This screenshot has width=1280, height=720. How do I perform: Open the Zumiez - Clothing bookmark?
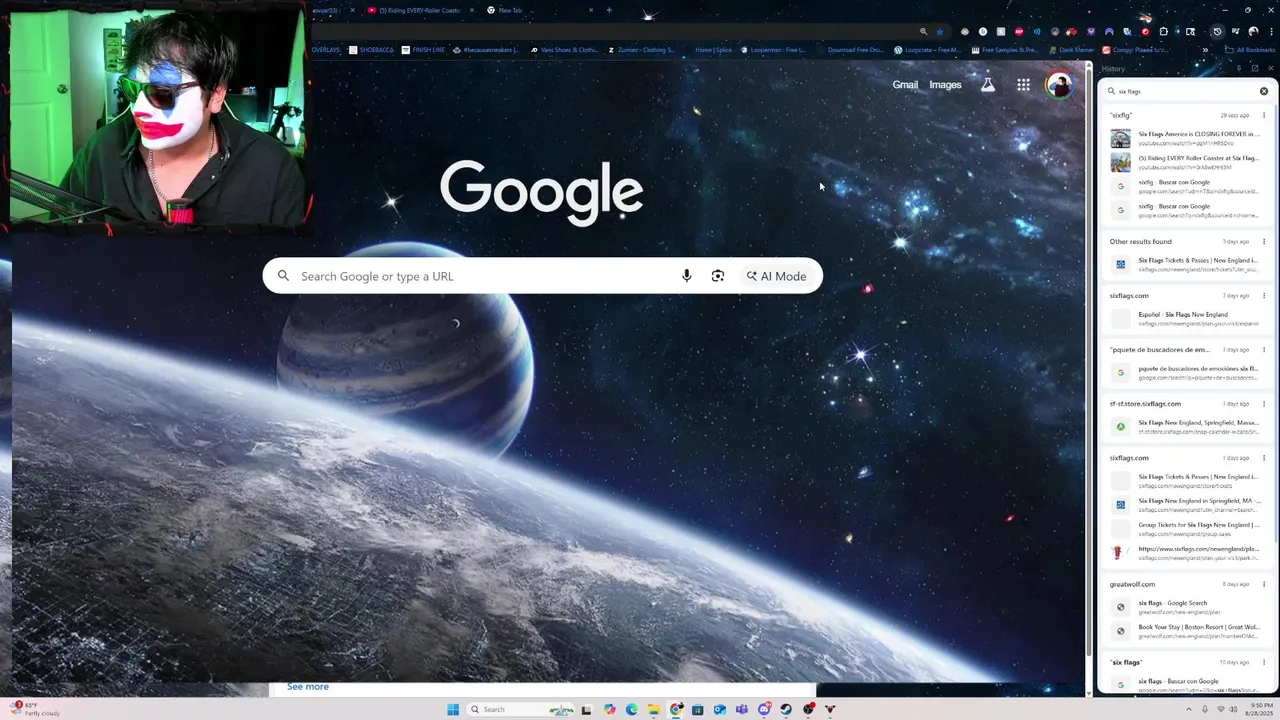coord(642,50)
